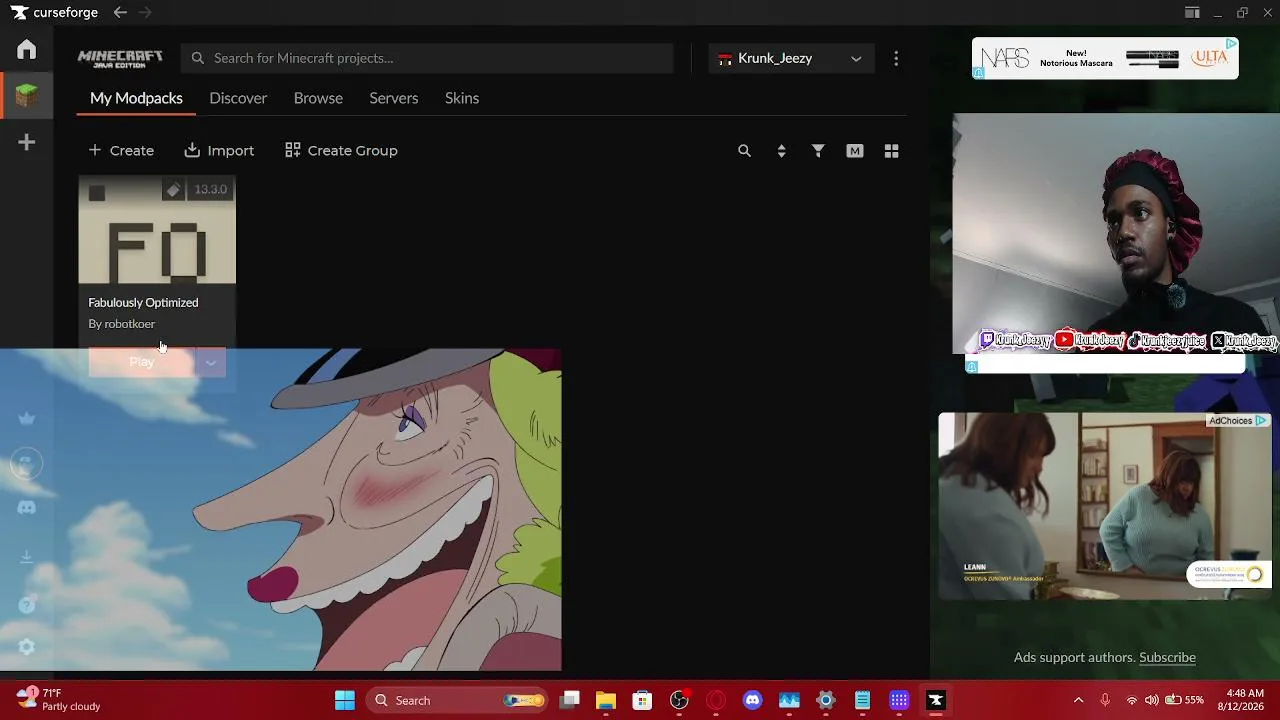
Task: Open the Fabulously Optimized modpack thumbnail
Action: tap(157, 231)
